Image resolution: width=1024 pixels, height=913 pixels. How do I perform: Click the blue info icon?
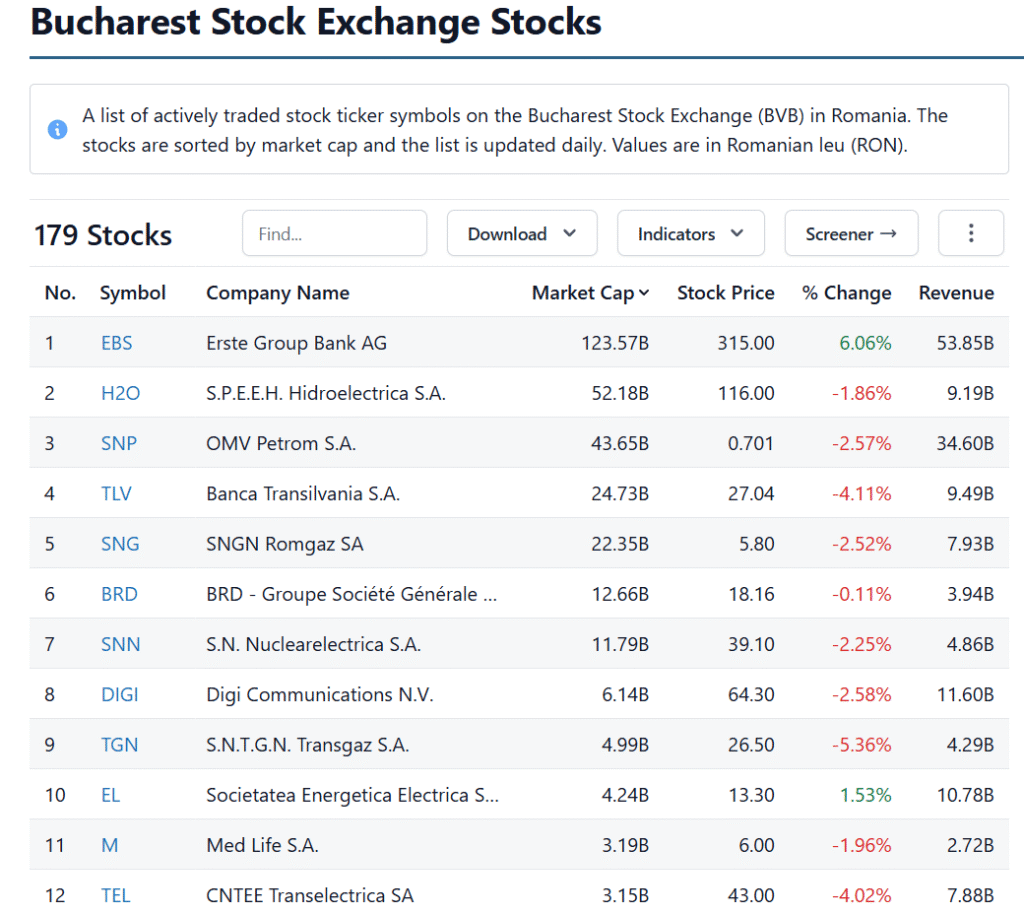tap(58, 130)
